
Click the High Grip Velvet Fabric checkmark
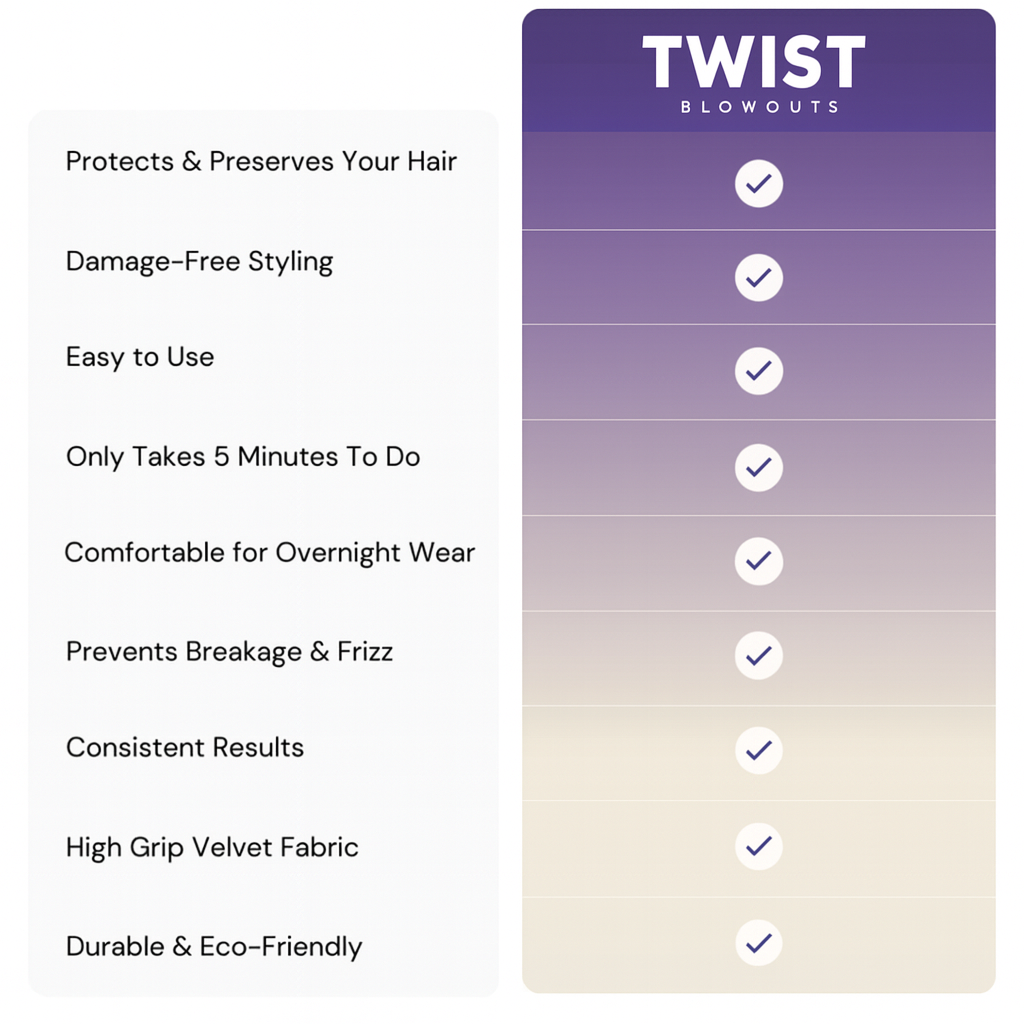[x=759, y=847]
